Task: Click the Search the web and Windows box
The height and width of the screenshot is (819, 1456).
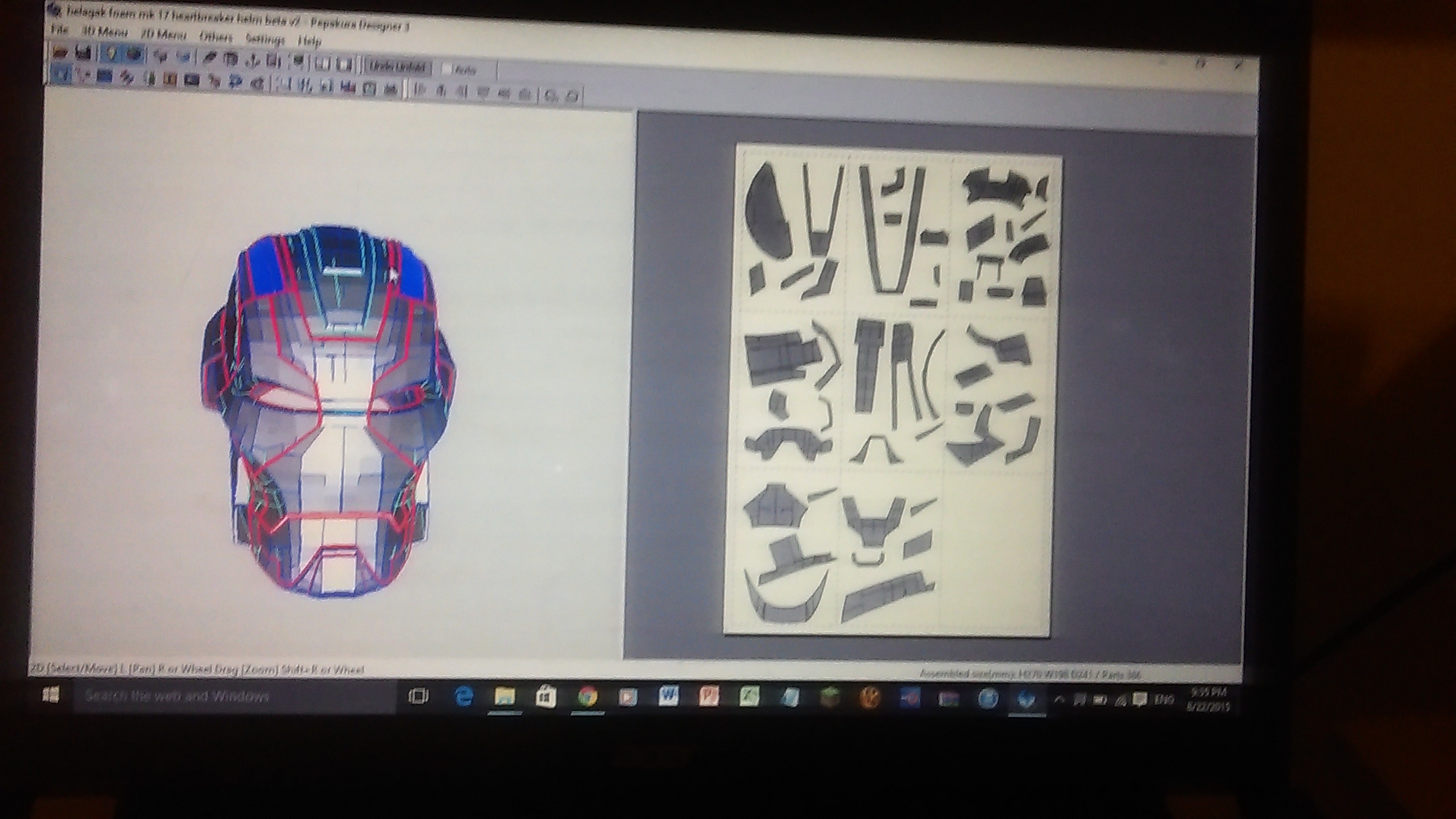Action: 234,697
